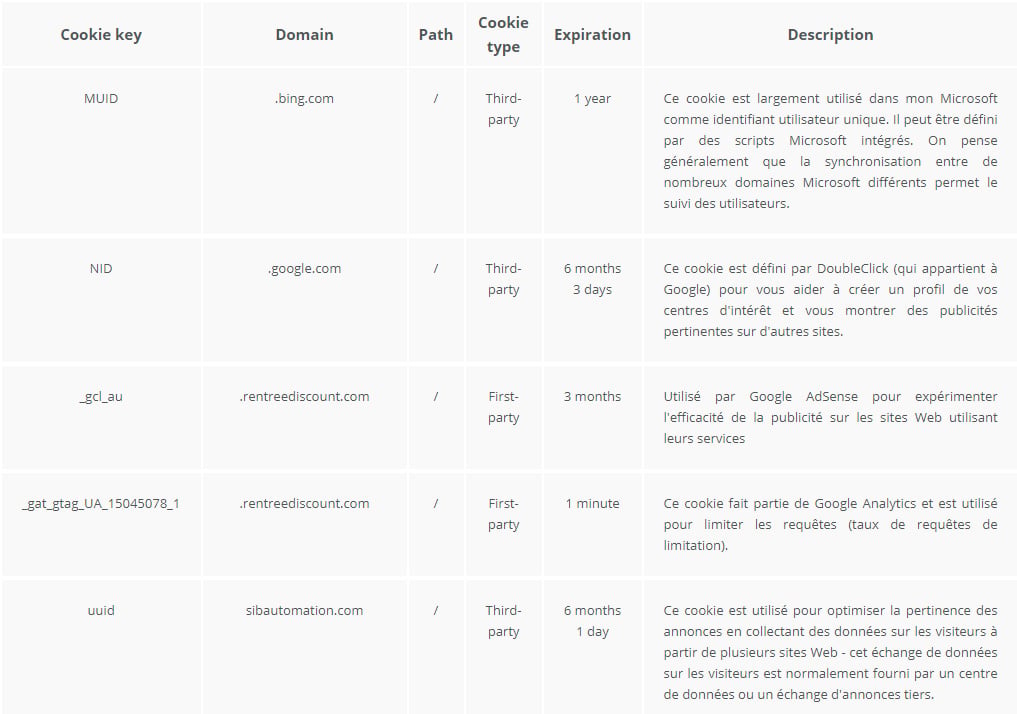The width and height of the screenshot is (1017, 714).
Task: Select the Cookie type column header
Action: click(503, 35)
